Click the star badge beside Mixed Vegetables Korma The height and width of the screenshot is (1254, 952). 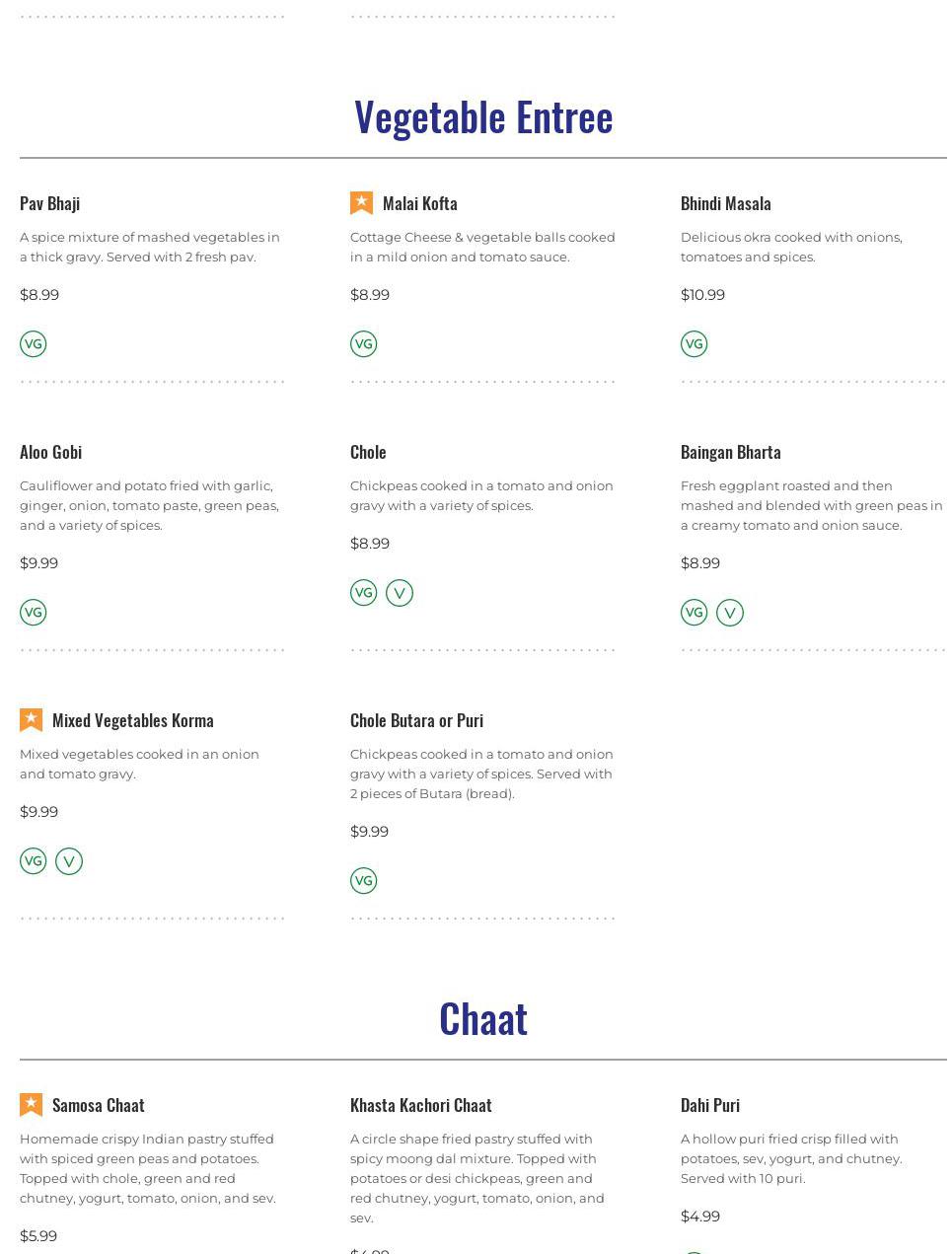[x=31, y=720]
